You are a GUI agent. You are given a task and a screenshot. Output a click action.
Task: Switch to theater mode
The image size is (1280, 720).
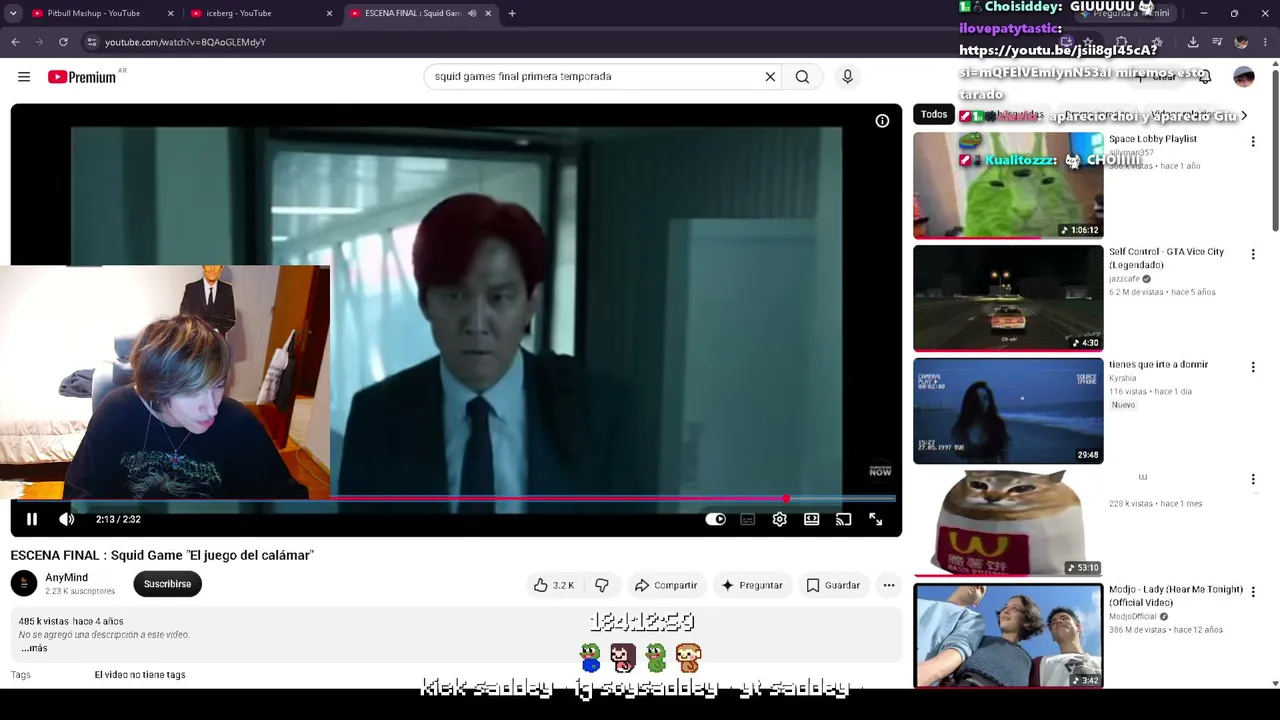pyautogui.click(x=811, y=519)
